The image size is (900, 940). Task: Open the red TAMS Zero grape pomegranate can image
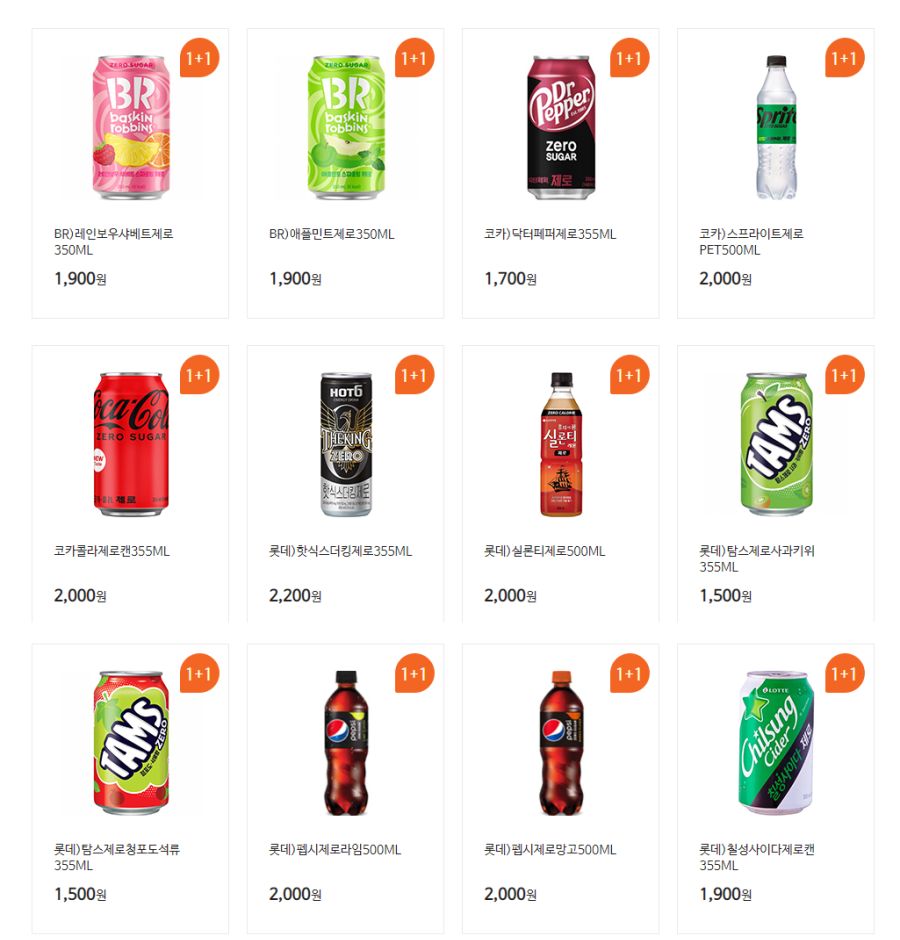(131, 743)
